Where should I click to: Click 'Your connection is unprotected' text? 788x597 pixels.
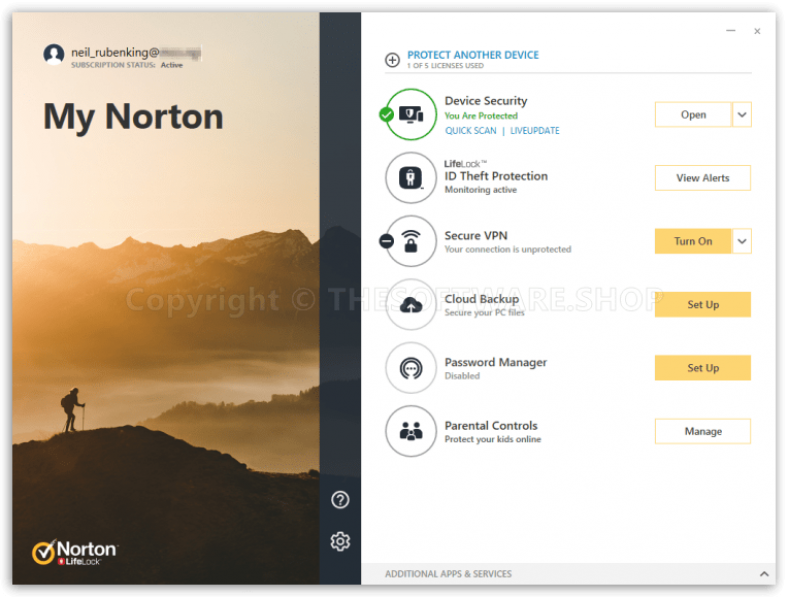click(508, 249)
